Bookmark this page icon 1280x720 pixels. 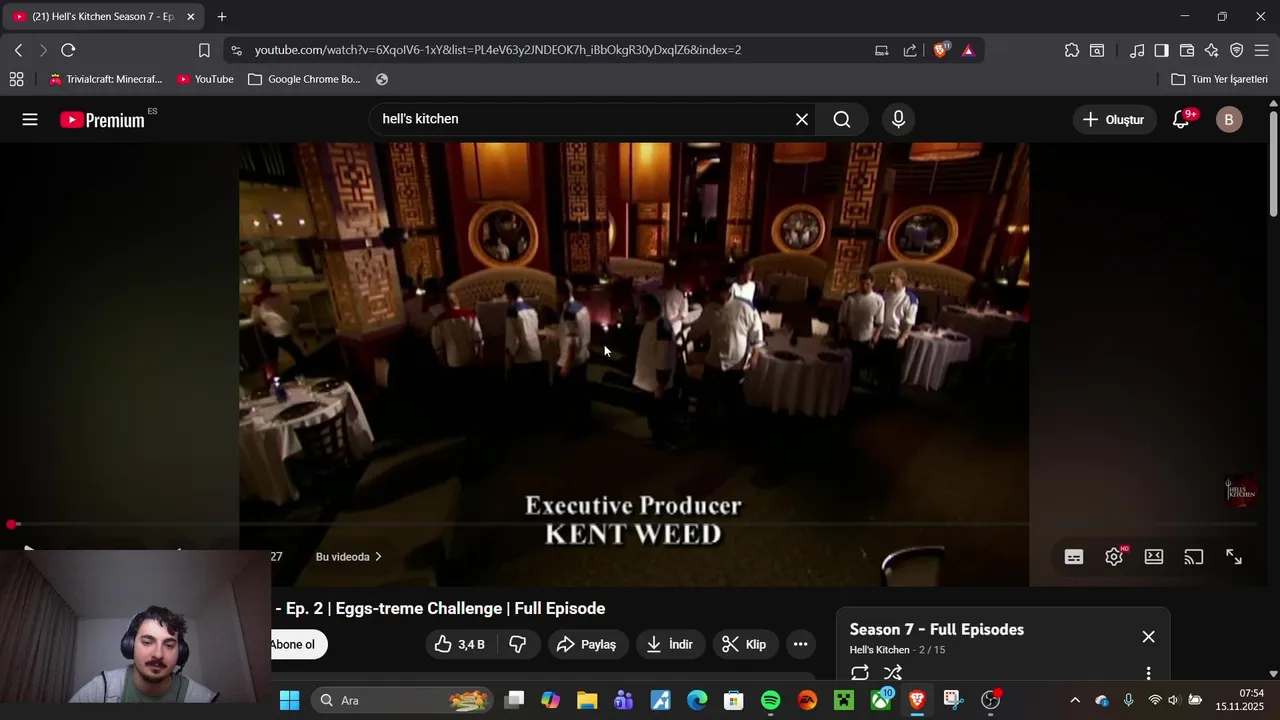click(204, 50)
